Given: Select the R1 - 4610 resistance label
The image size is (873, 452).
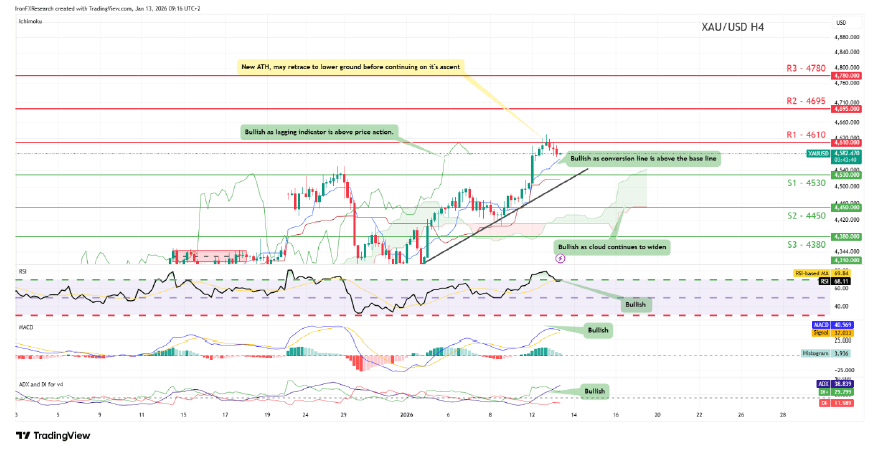Looking at the screenshot, I should (x=806, y=135).
